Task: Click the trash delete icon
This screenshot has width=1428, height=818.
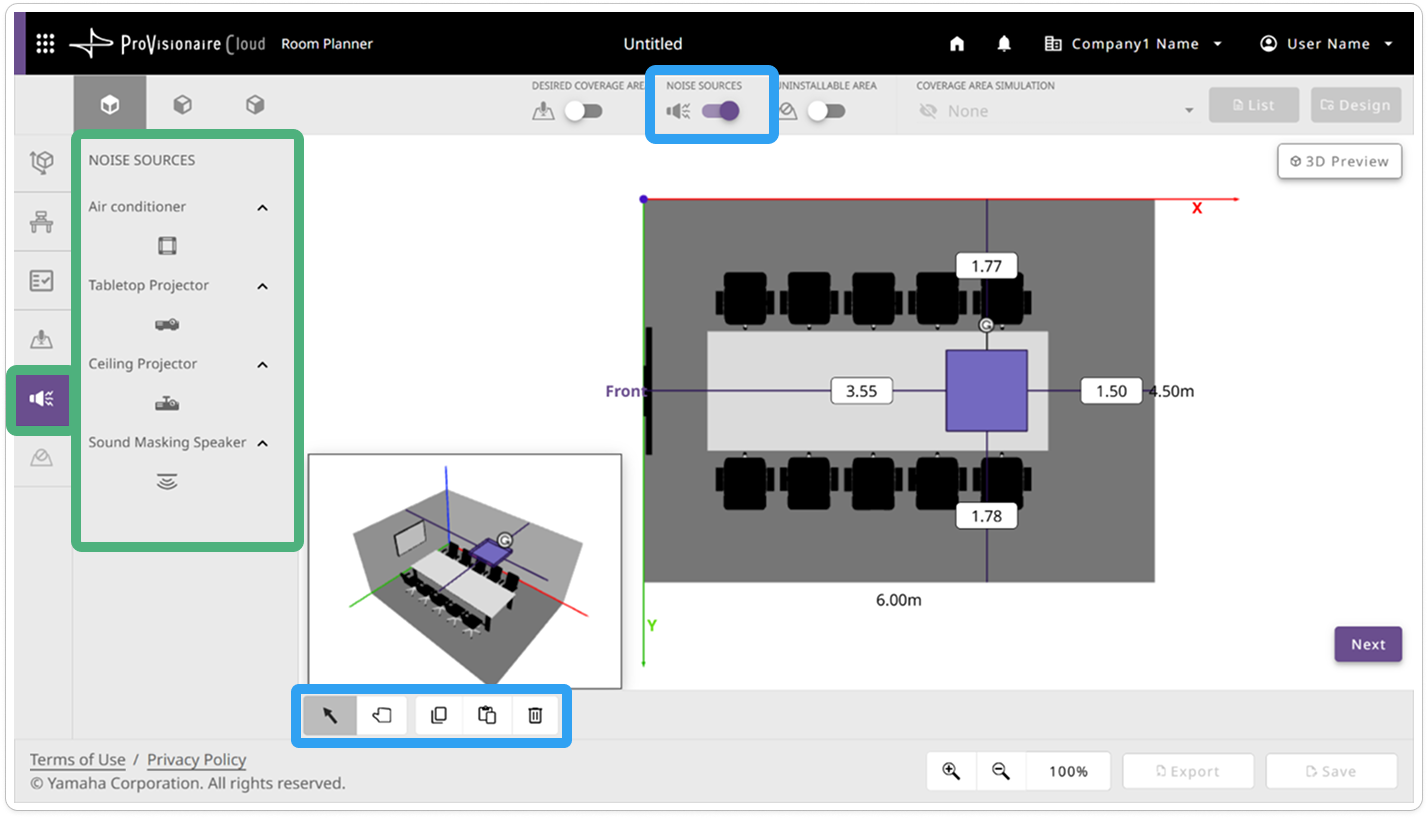Action: click(x=535, y=715)
